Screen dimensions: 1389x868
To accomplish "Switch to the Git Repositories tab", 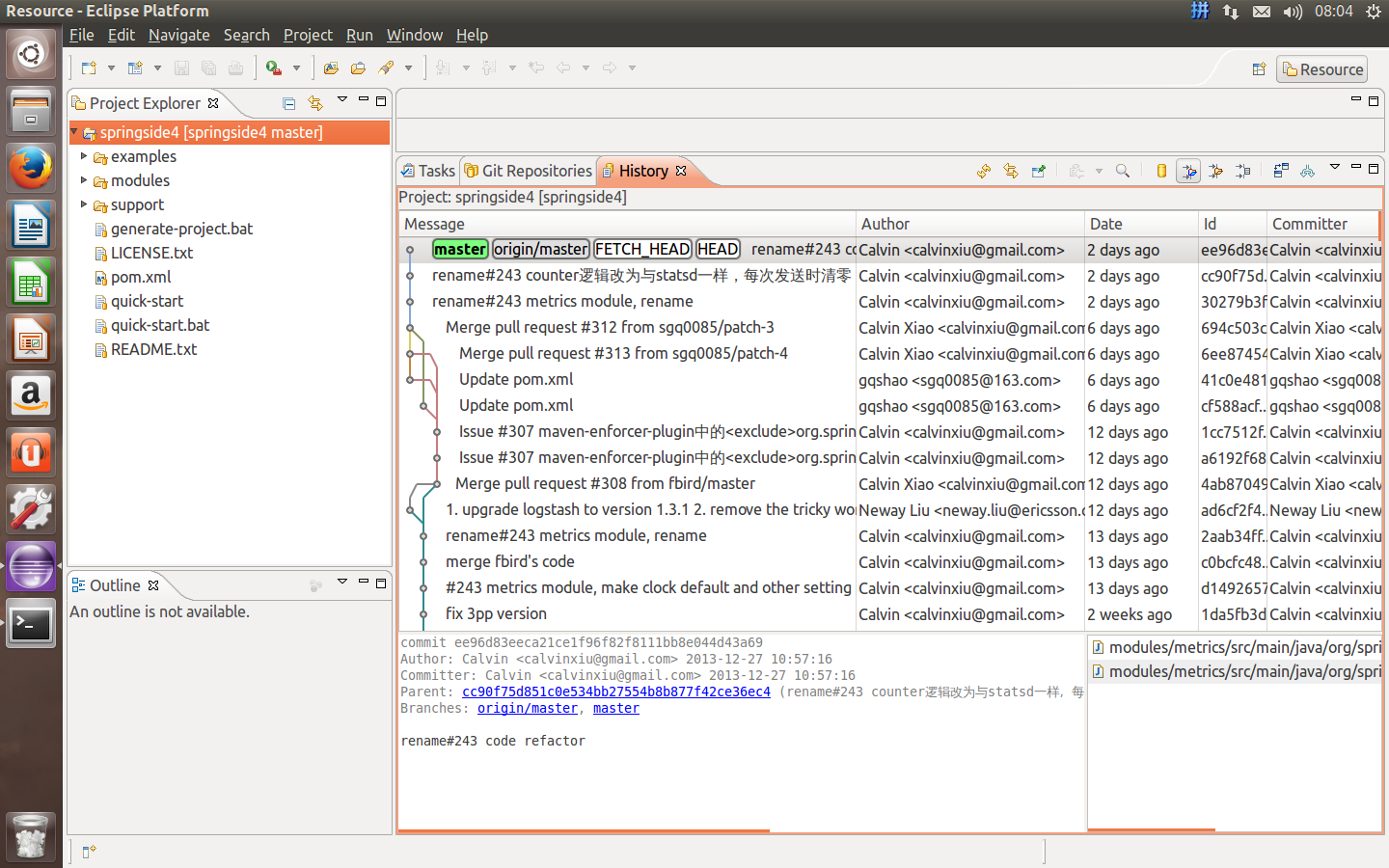I will pyautogui.click(x=528, y=171).
